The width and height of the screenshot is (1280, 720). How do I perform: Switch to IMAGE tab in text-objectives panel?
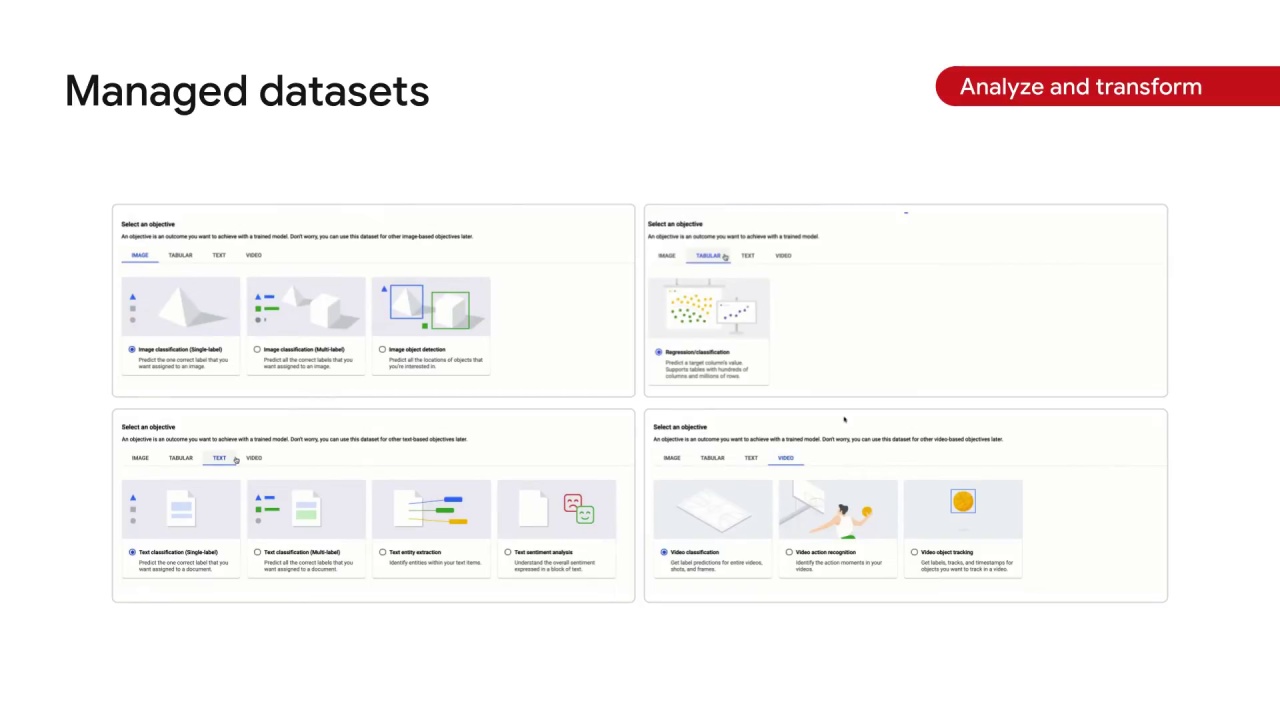[x=140, y=458]
